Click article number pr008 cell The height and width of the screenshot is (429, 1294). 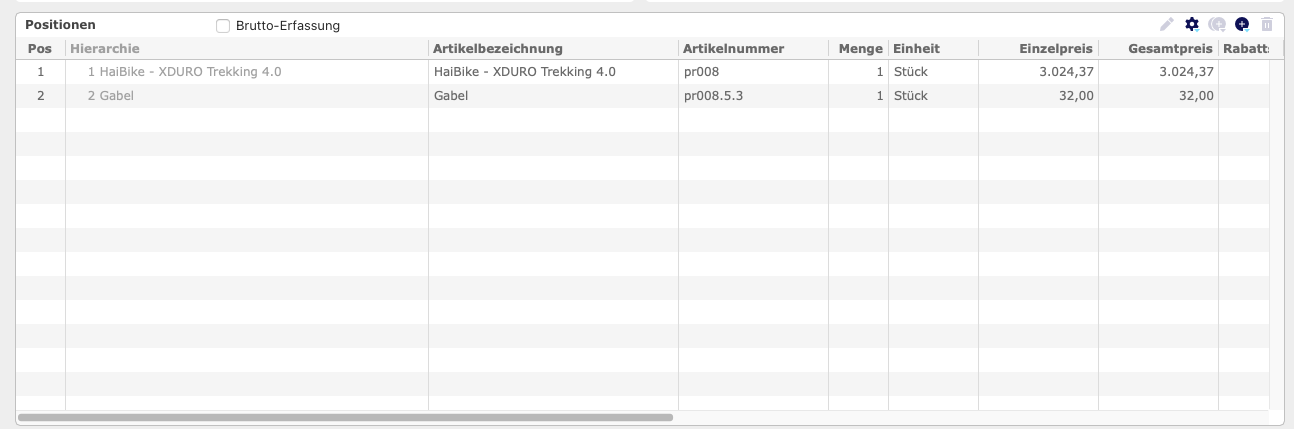[x=753, y=72]
